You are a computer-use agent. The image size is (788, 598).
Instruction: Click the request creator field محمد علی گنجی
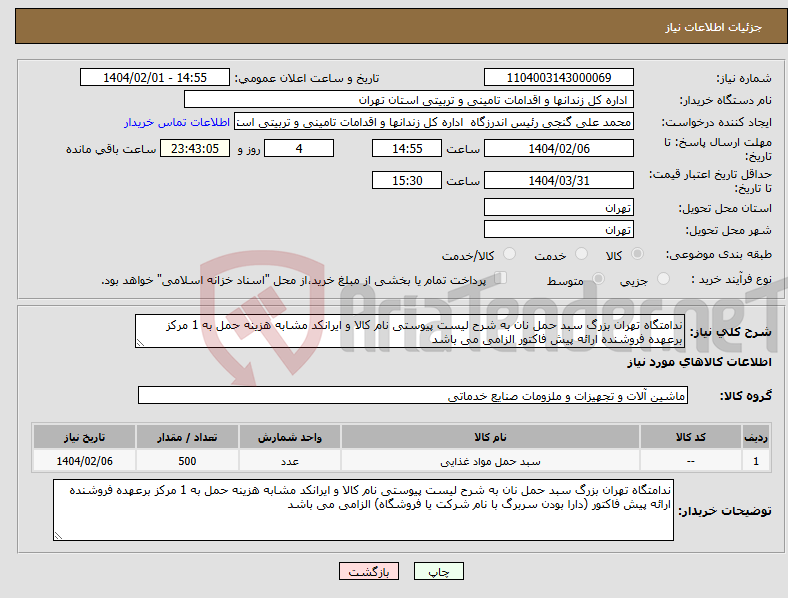pyautogui.click(x=434, y=122)
